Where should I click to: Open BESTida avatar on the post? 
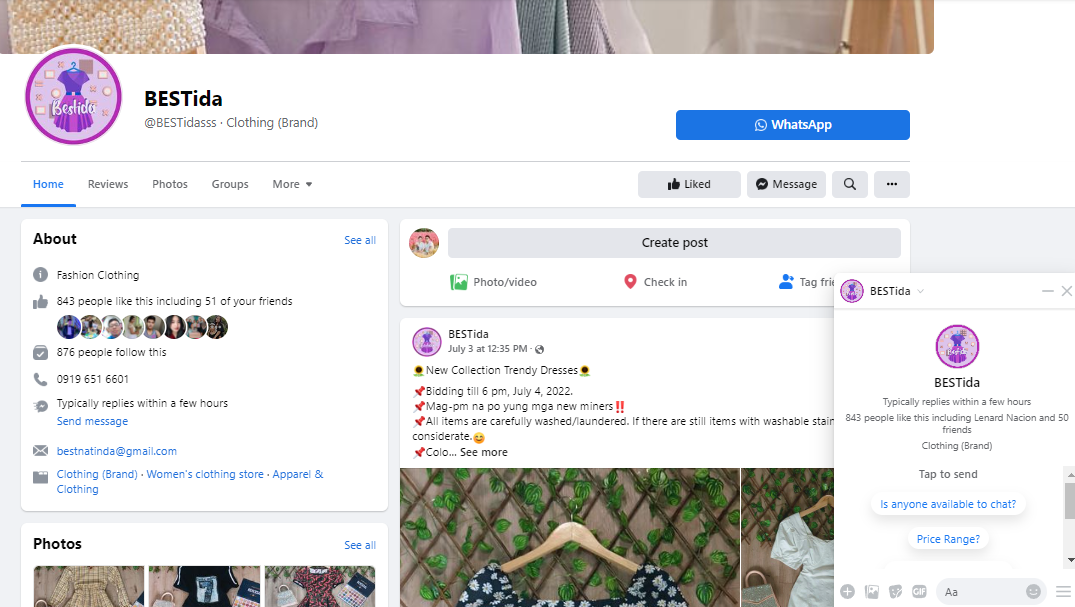click(x=427, y=342)
